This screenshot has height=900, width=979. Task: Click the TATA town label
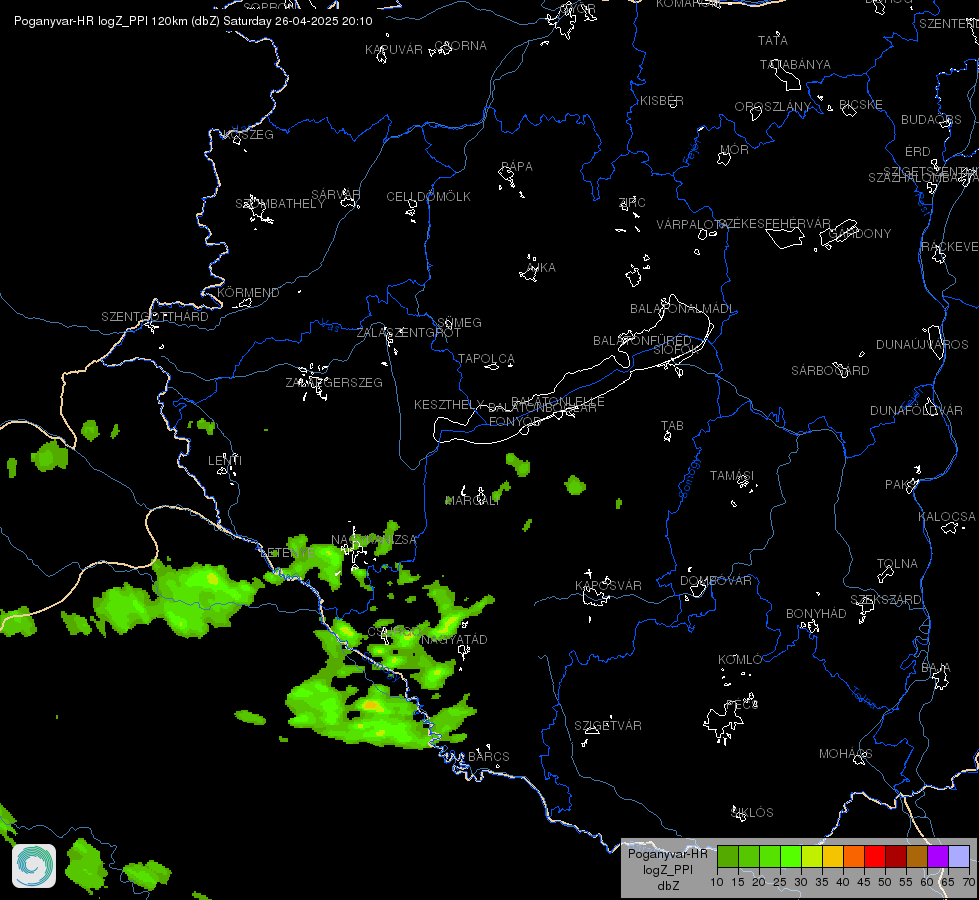(x=772, y=41)
